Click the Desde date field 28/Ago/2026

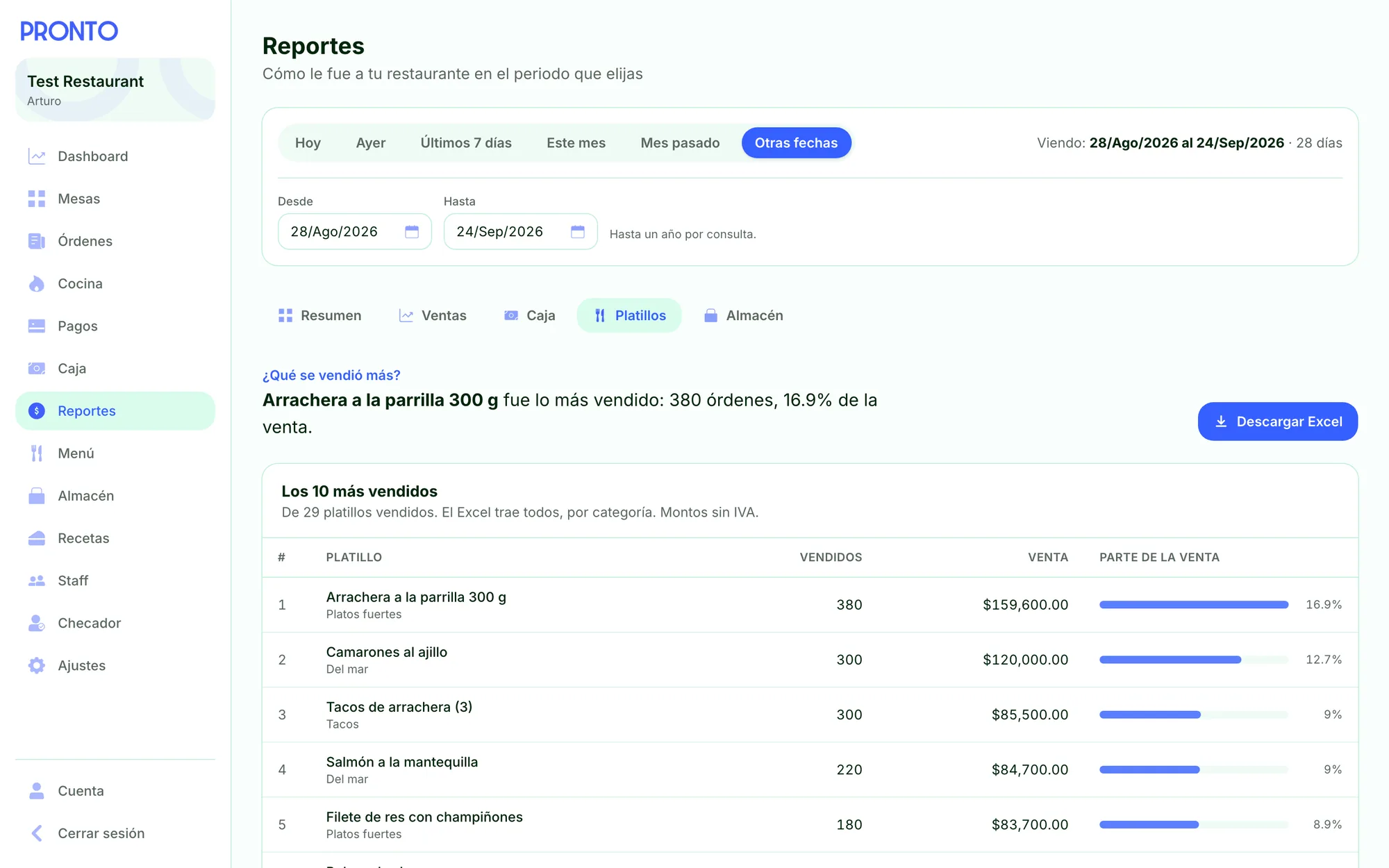coord(355,231)
